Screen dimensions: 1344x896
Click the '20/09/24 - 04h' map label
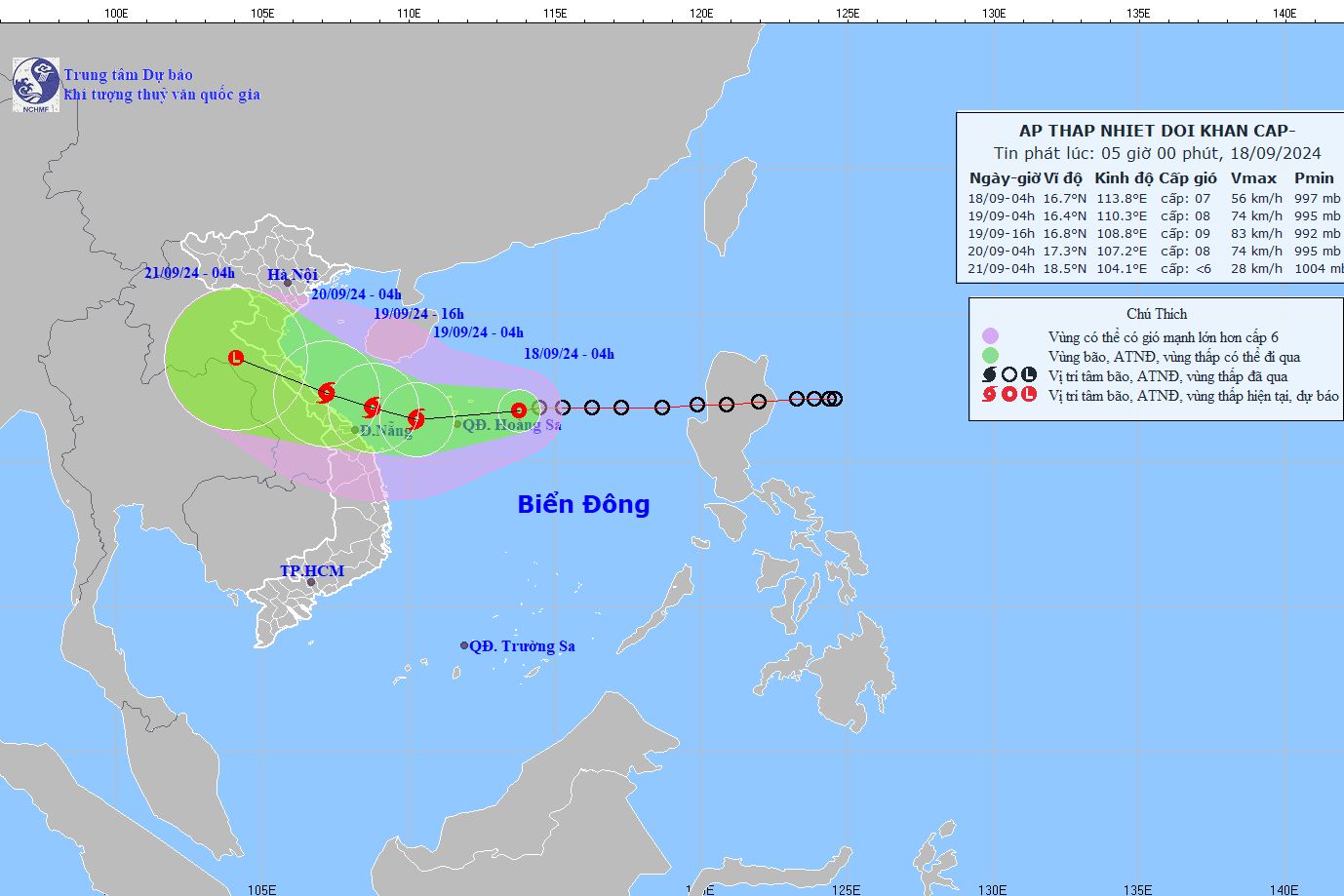[356, 294]
